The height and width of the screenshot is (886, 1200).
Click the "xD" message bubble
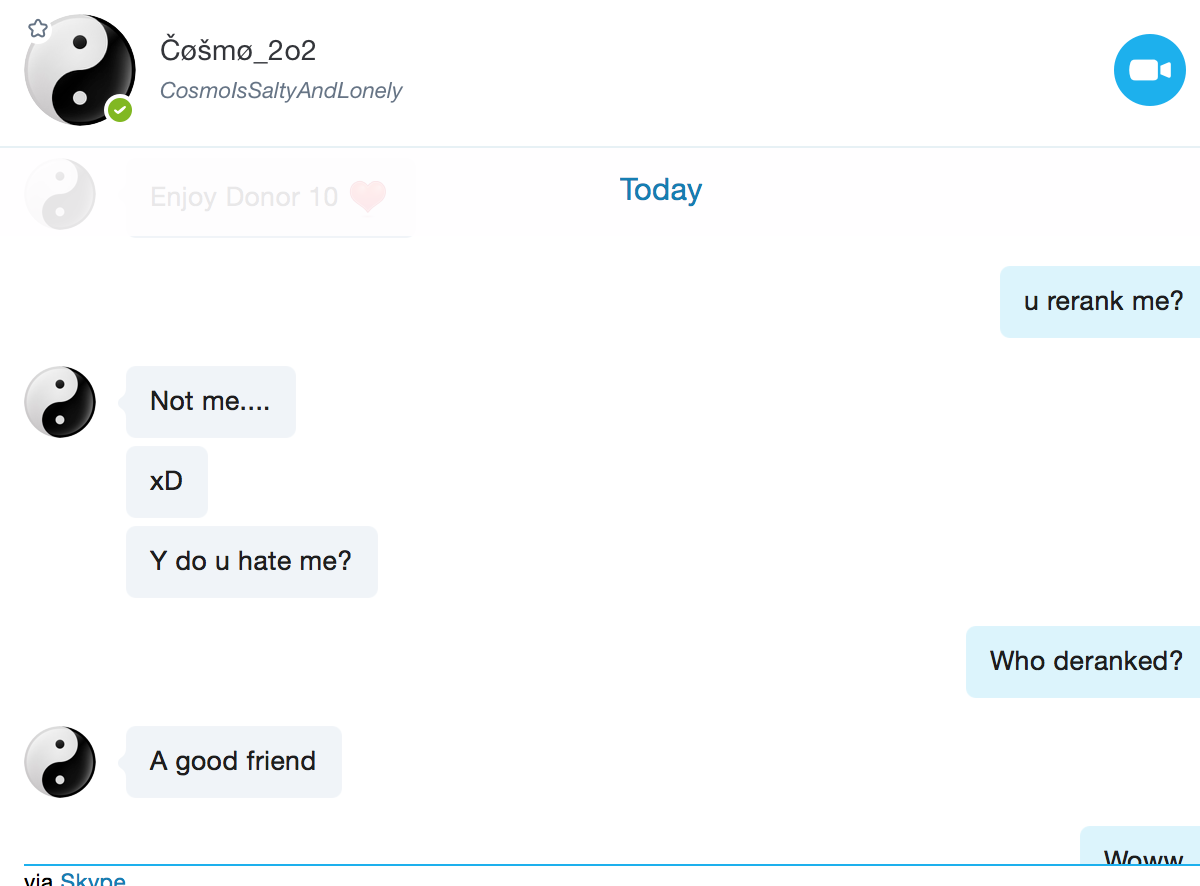point(166,481)
